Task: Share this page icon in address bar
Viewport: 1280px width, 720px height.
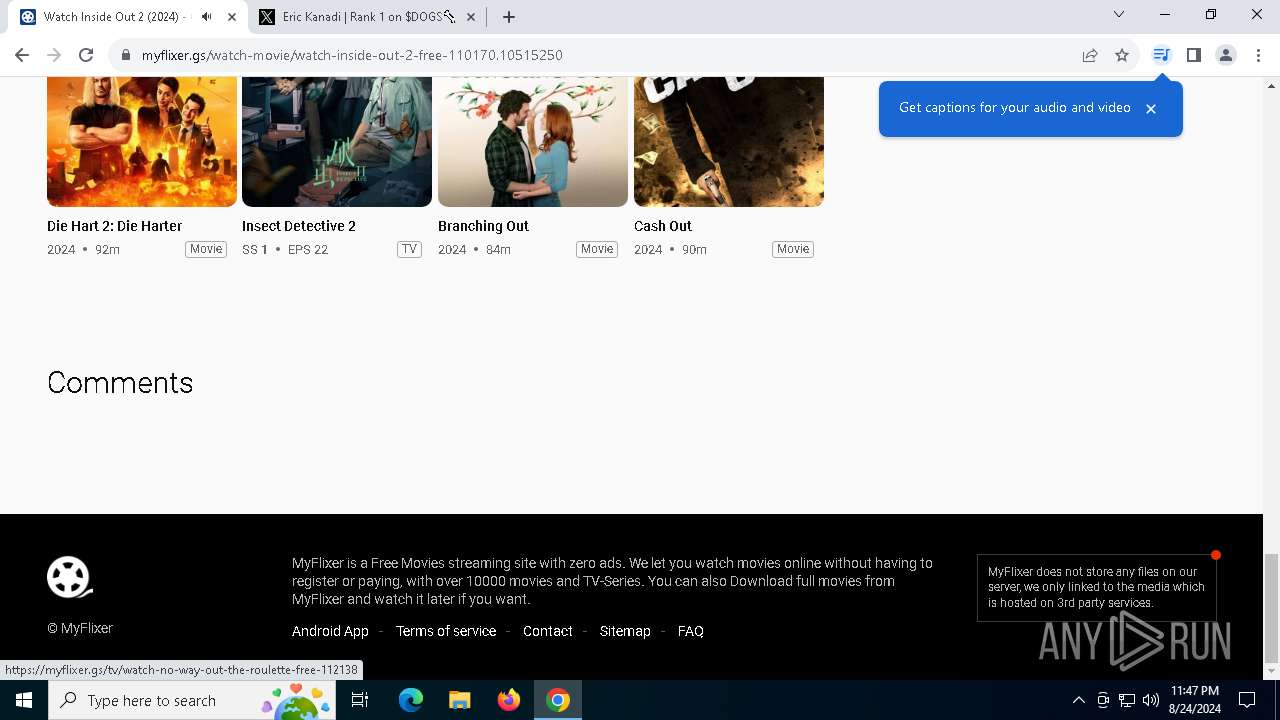Action: tap(1090, 55)
